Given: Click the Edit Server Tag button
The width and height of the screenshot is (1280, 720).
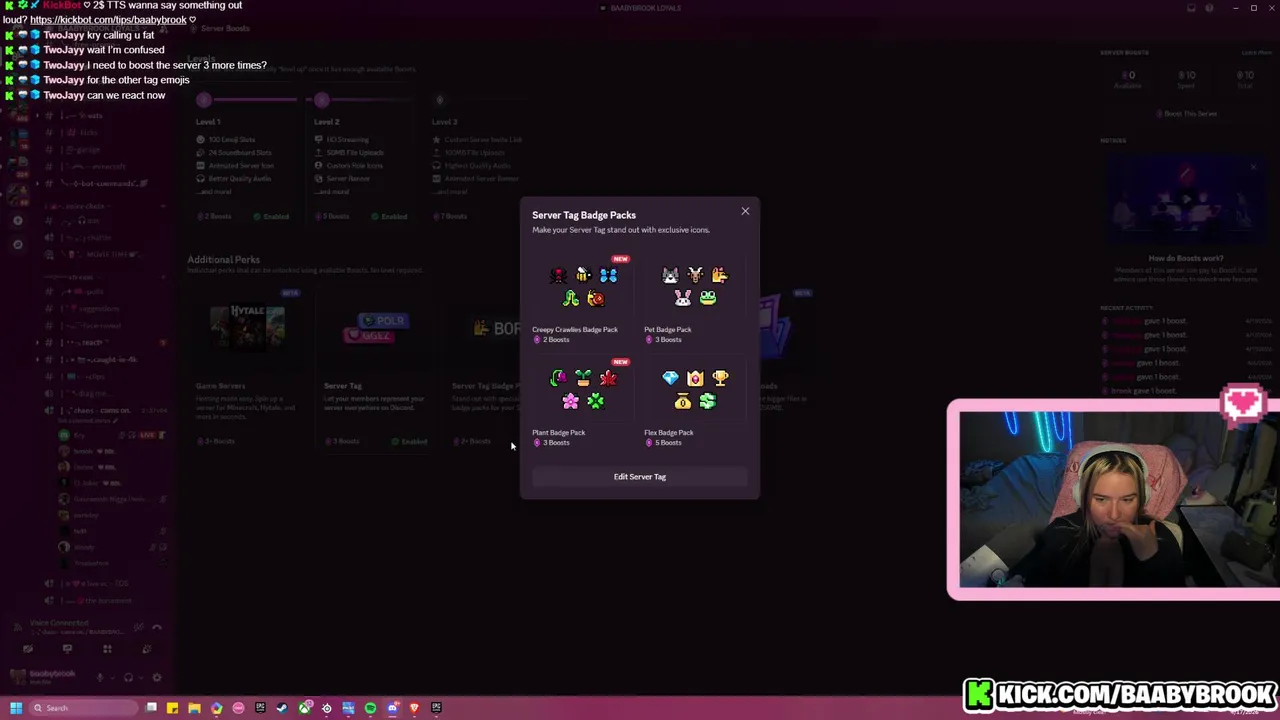Looking at the screenshot, I should [640, 477].
